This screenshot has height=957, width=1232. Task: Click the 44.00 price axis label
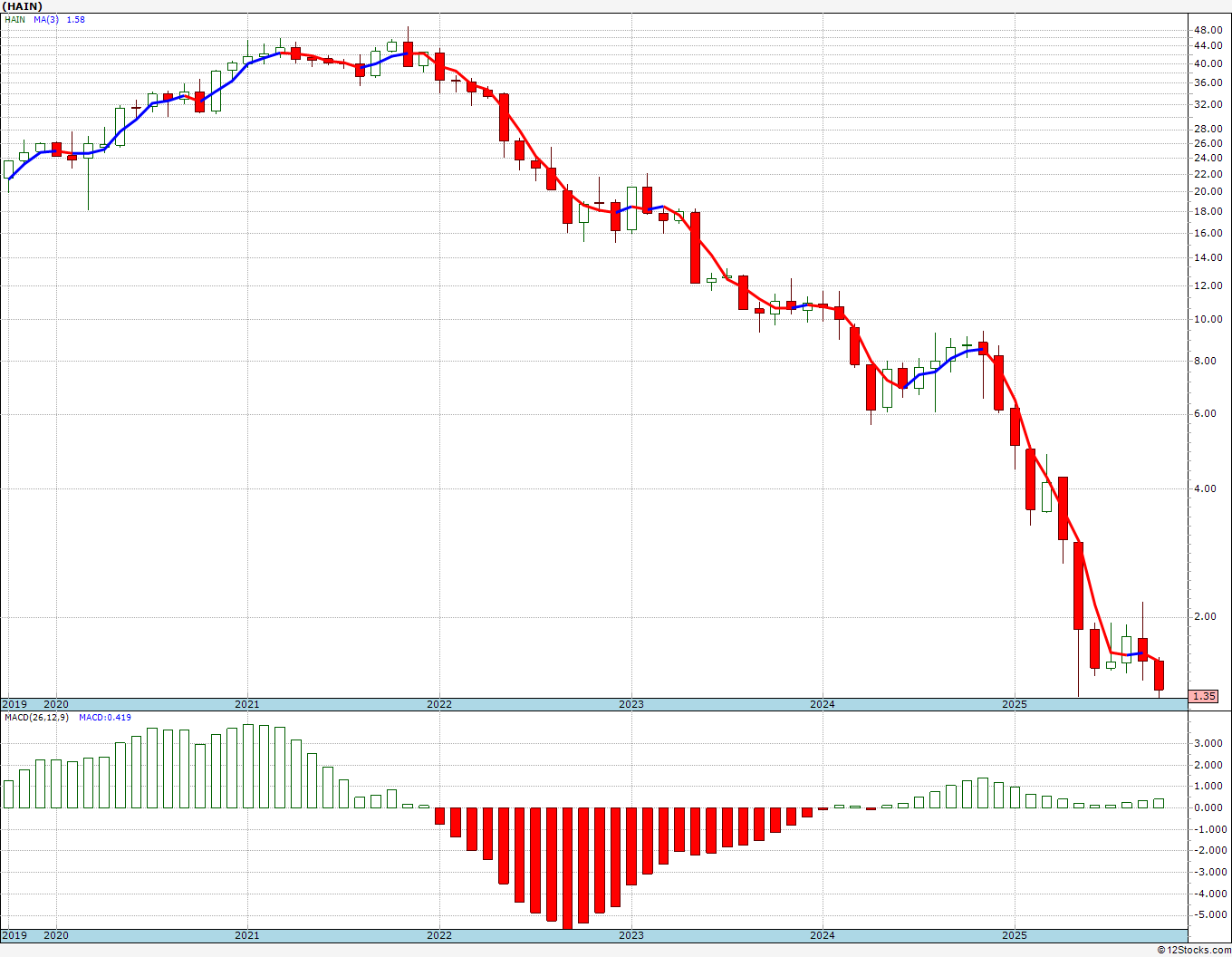[x=1207, y=45]
